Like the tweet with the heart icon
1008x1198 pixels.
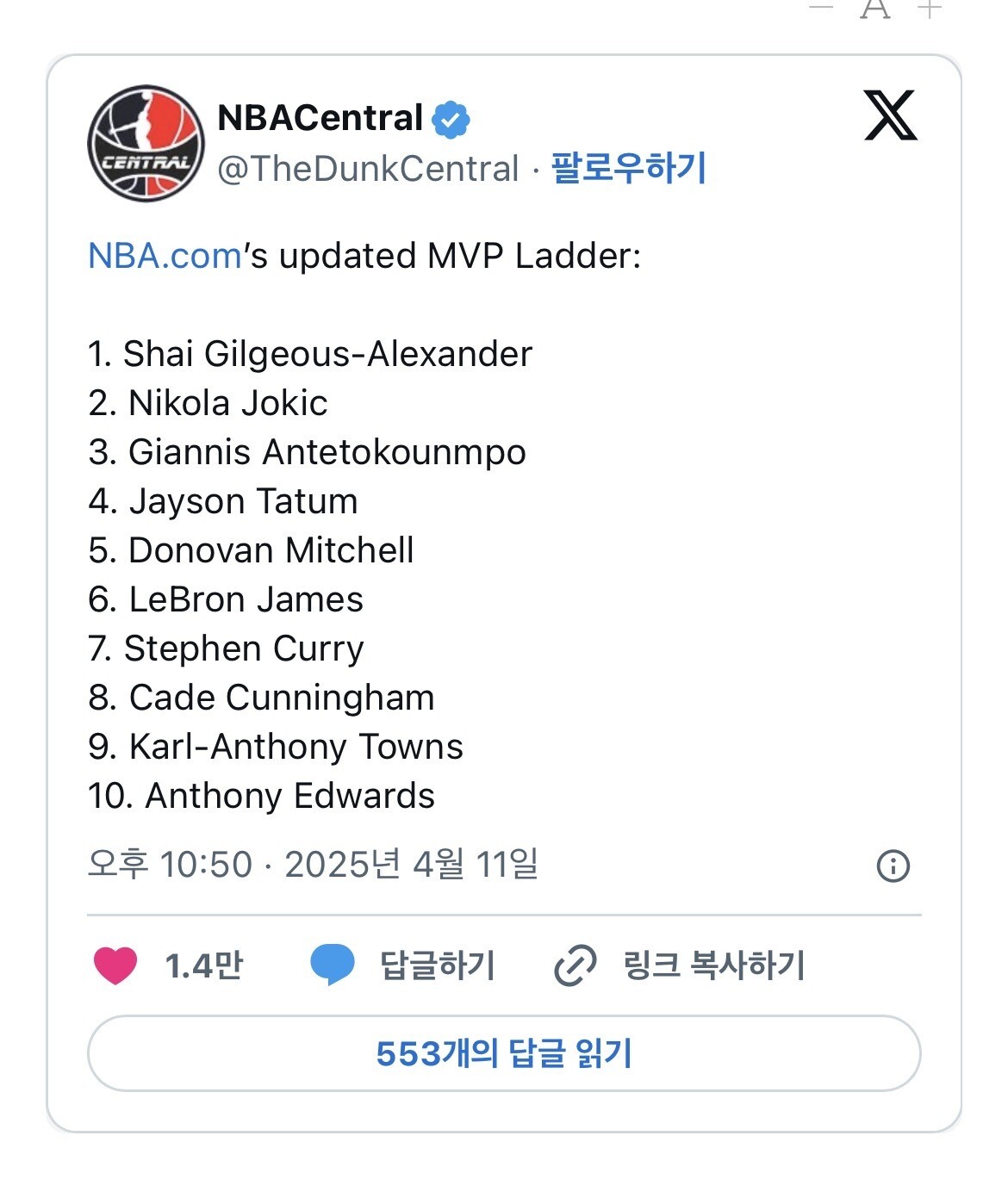[115, 965]
